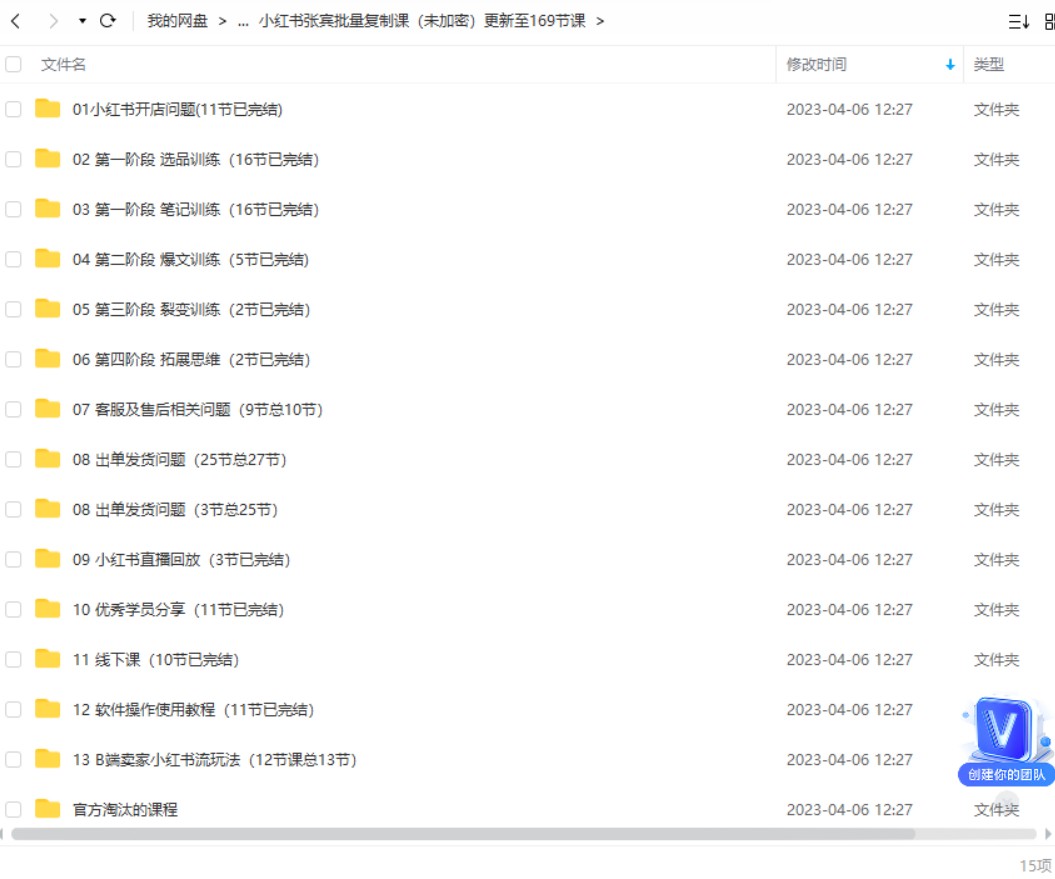Image resolution: width=1055 pixels, height=879 pixels.
Task: Select 05 第三阶段 裂变训练 folder name
Action: pos(192,310)
